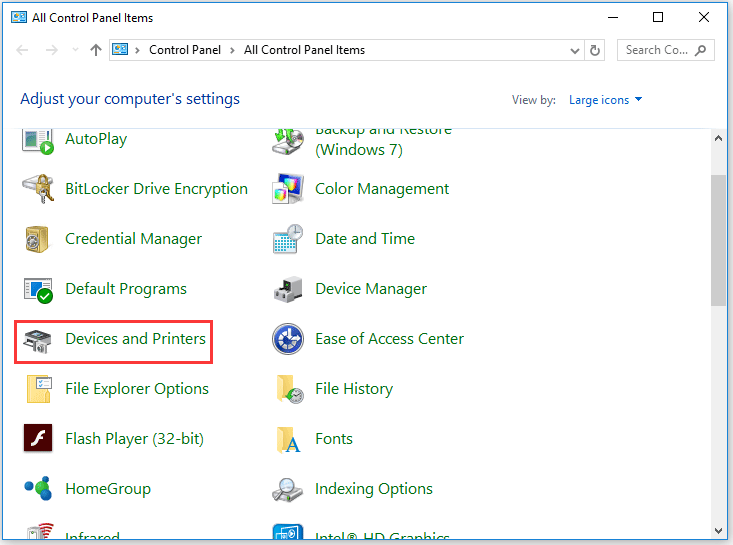Open the Default Programs link
The image size is (733, 545).
[126, 289]
